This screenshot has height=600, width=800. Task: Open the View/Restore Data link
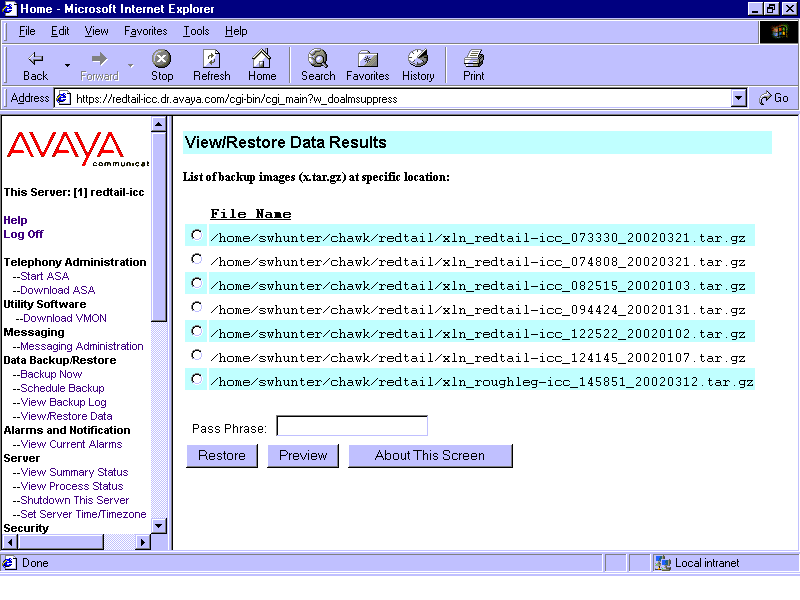pyautogui.click(x=66, y=416)
